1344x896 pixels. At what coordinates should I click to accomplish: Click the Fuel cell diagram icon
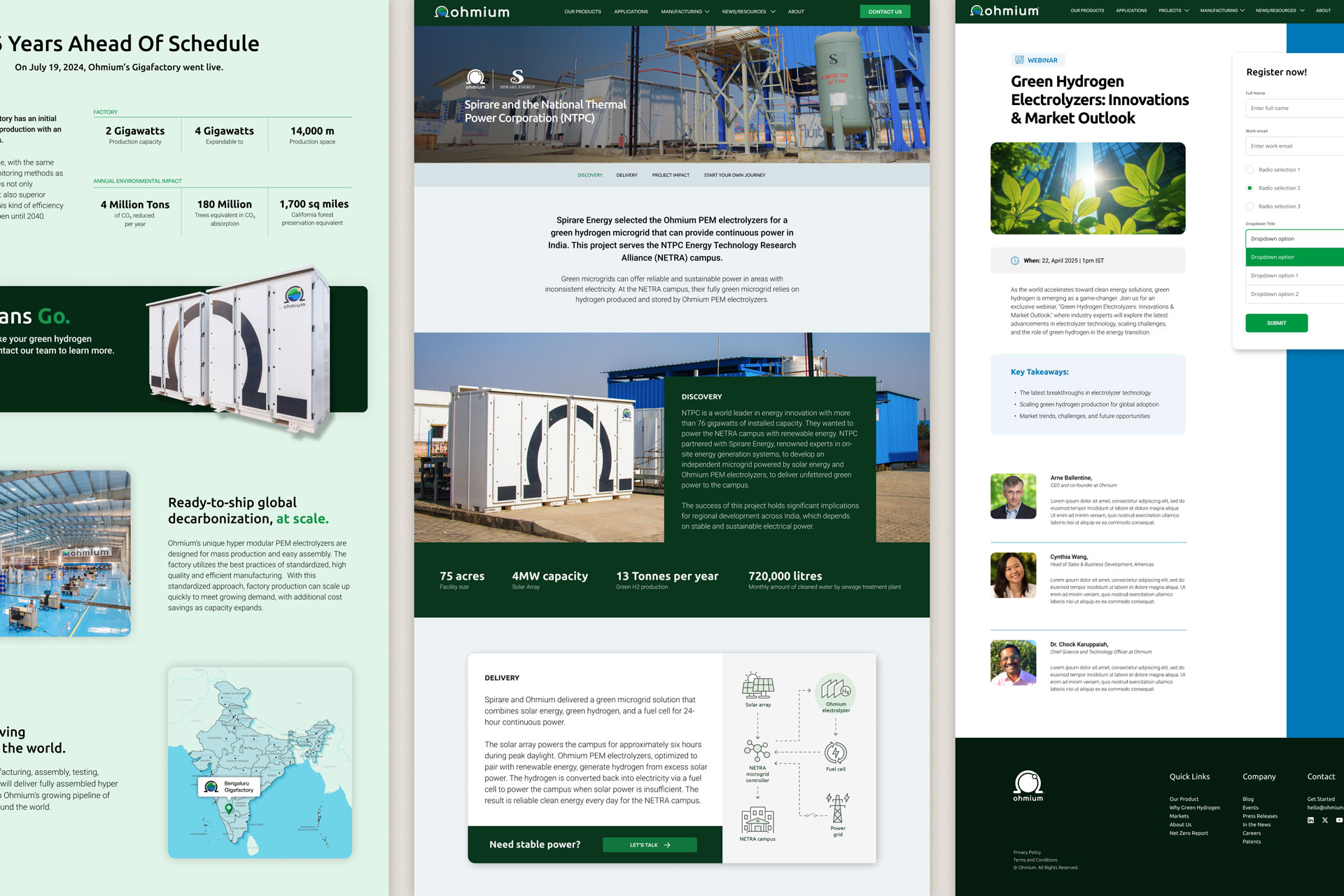coord(836,753)
